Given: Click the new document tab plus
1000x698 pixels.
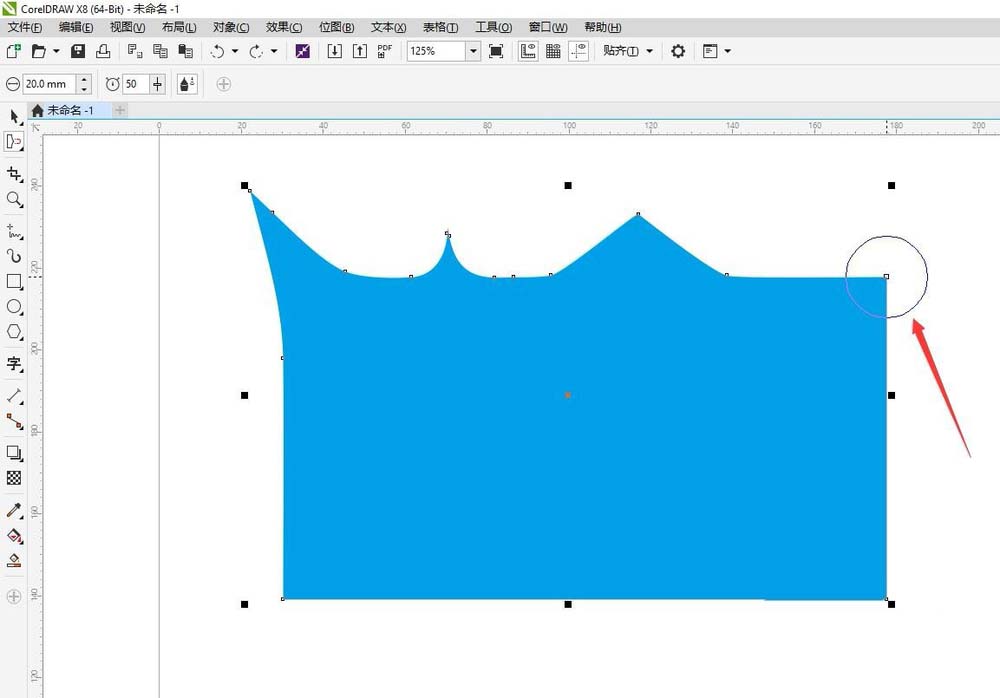Looking at the screenshot, I should (x=120, y=110).
